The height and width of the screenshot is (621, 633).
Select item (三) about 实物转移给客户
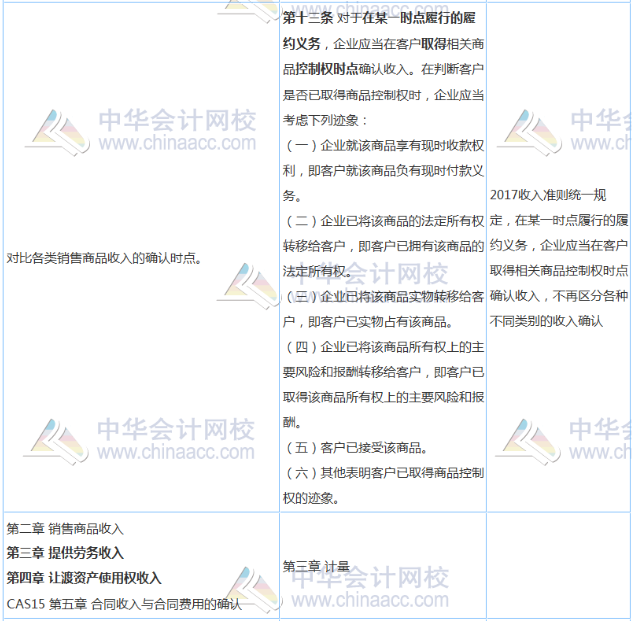384,309
